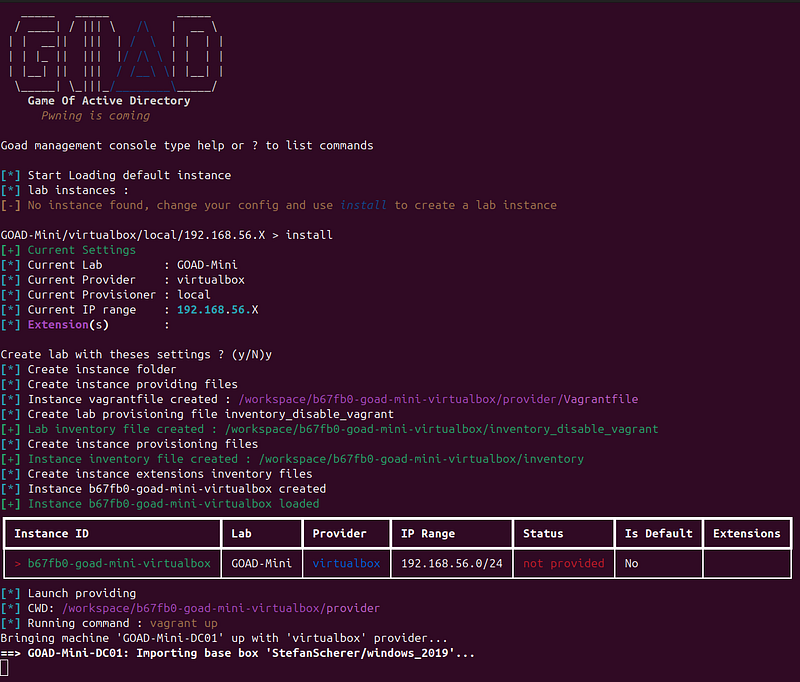The height and width of the screenshot is (682, 800).
Task: Click the 'Game Of Active Directory' title text
Action: click(109, 100)
